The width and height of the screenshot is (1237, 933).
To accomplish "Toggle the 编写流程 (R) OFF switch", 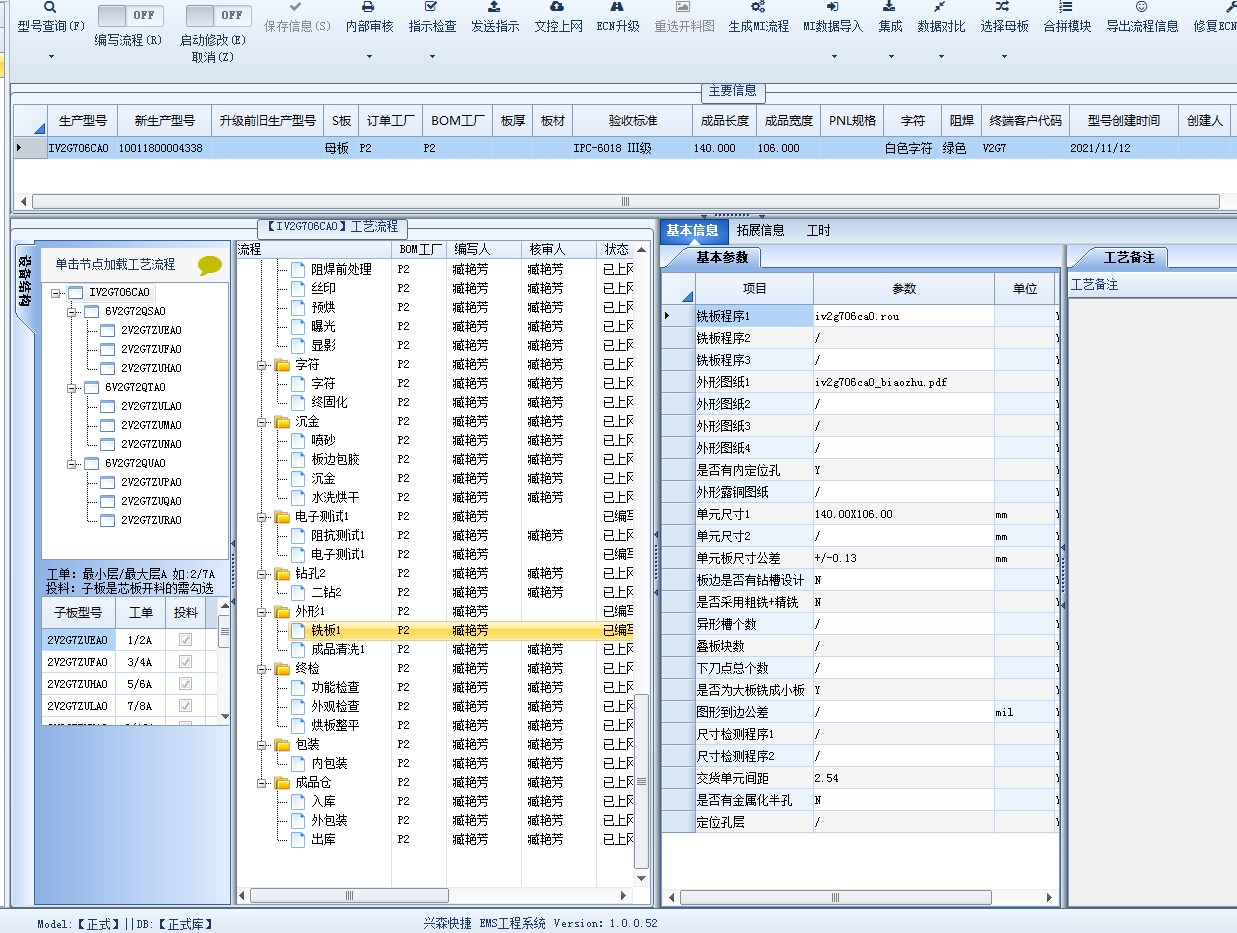I will 132,15.
